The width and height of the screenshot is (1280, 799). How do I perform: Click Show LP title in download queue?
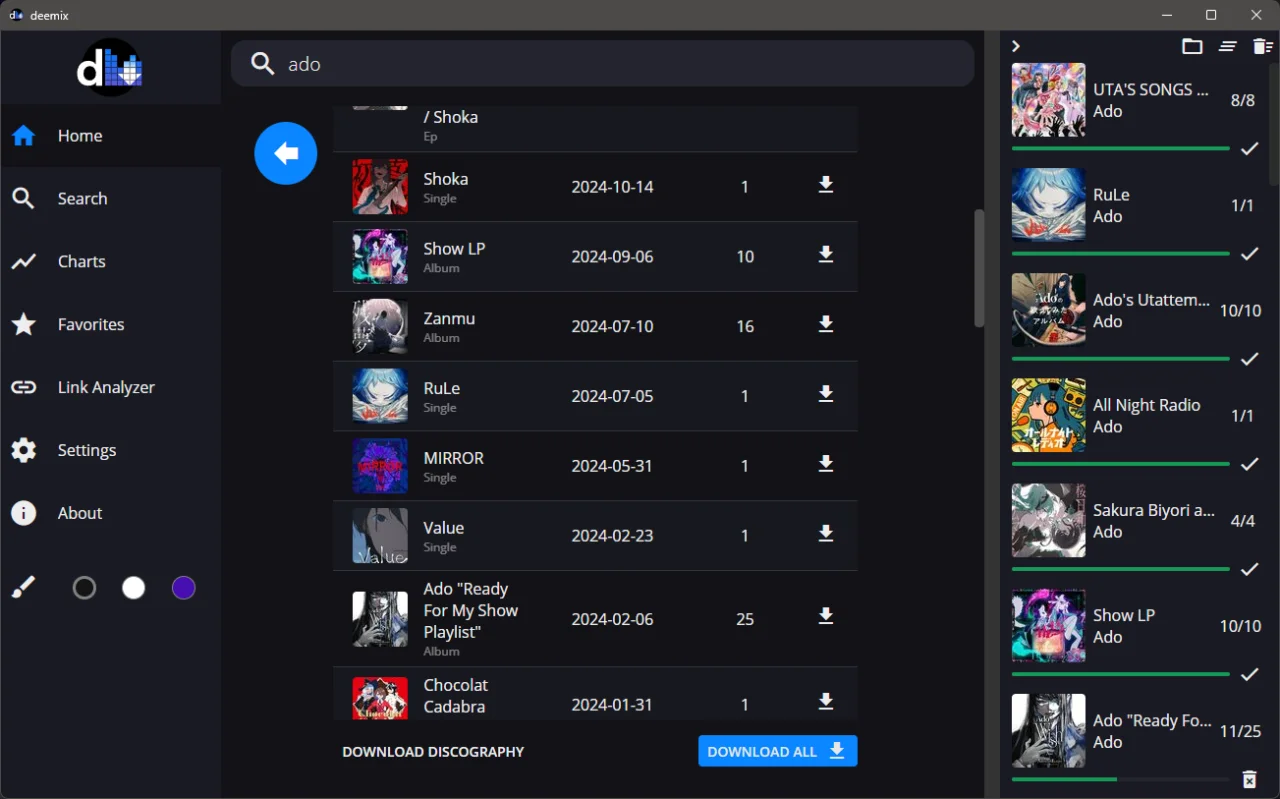1124,615
